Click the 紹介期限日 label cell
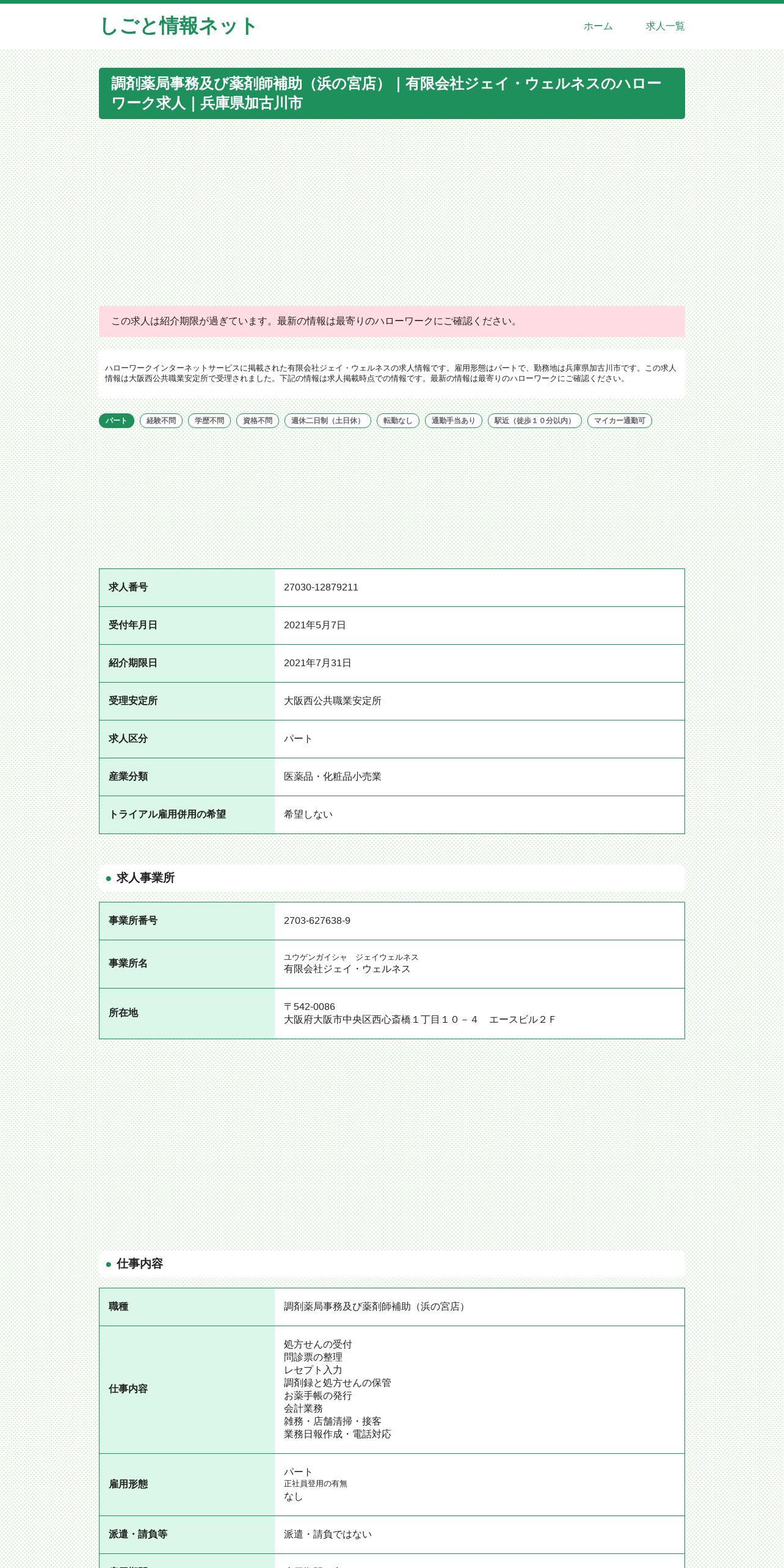 187,663
